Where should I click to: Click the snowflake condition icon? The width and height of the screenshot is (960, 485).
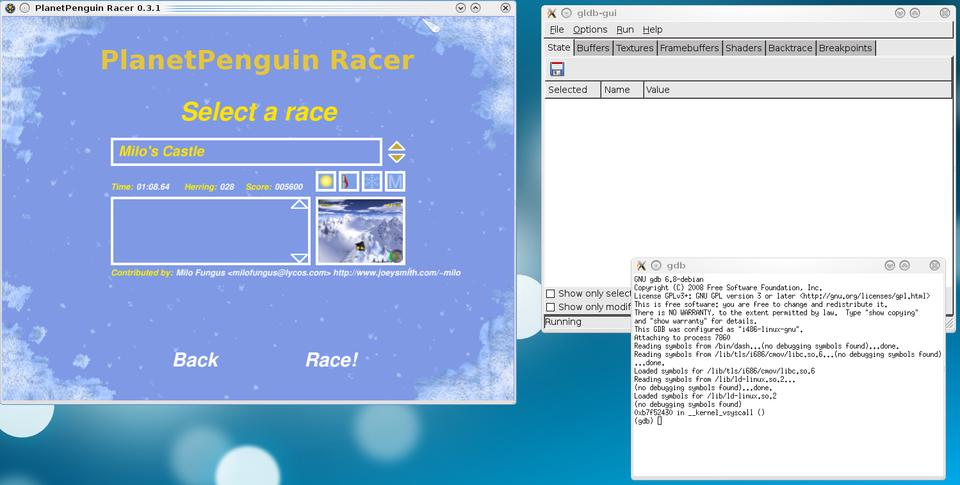(x=372, y=181)
